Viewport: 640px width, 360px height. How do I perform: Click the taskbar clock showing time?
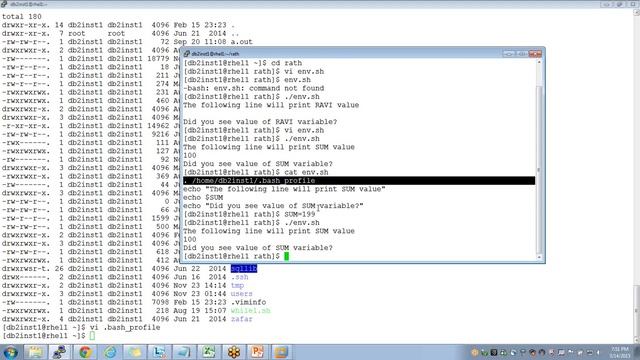[x=620, y=352]
